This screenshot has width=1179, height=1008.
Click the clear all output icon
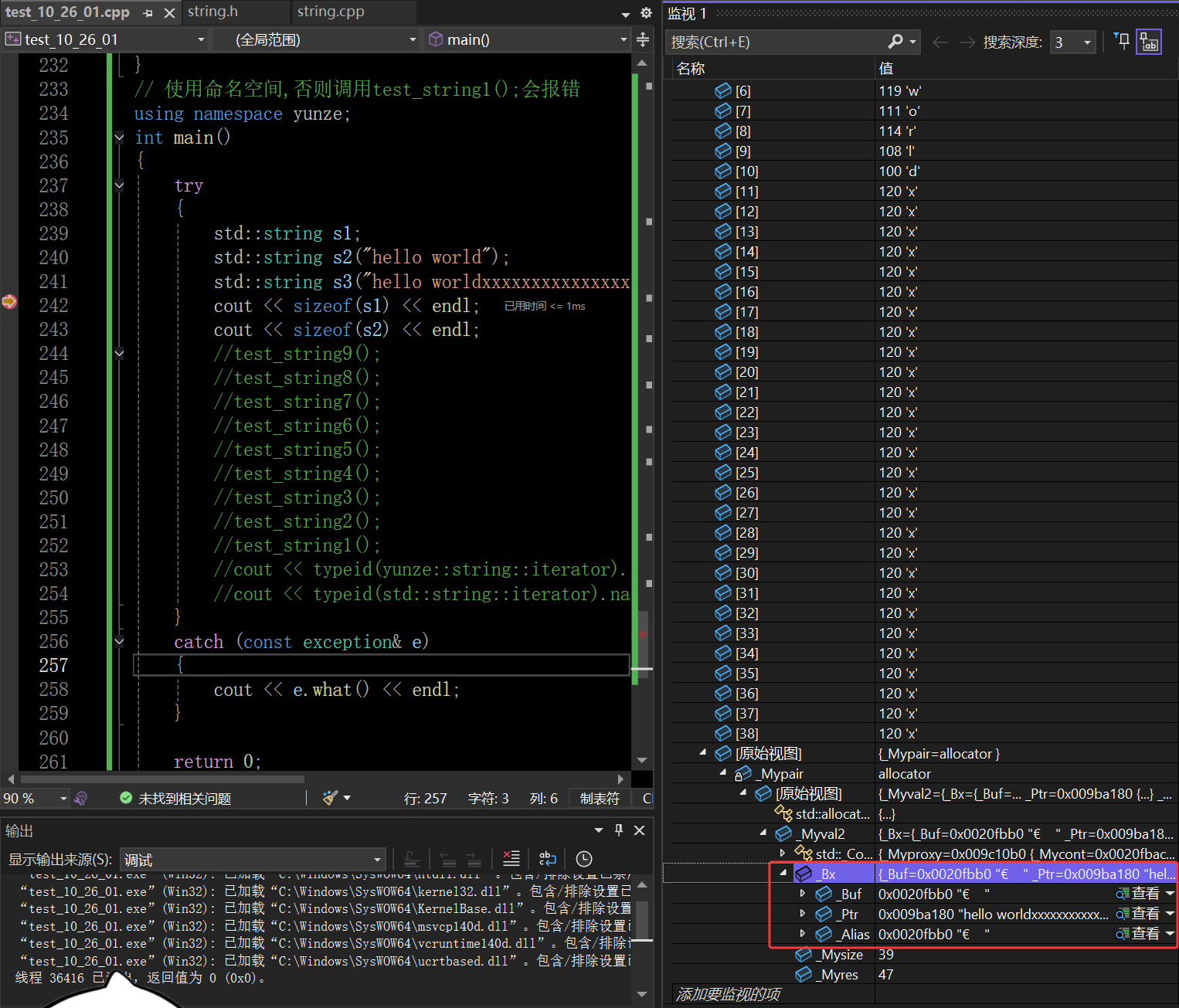pos(511,859)
